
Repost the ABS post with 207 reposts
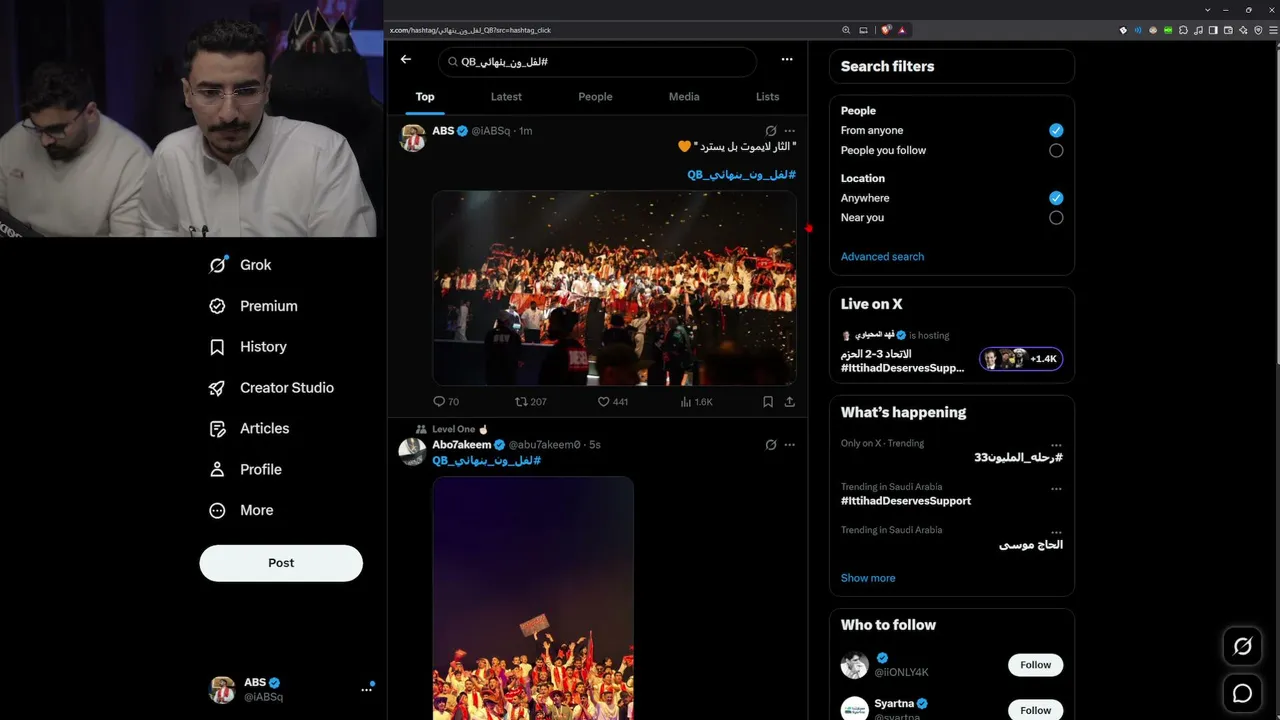pos(530,402)
